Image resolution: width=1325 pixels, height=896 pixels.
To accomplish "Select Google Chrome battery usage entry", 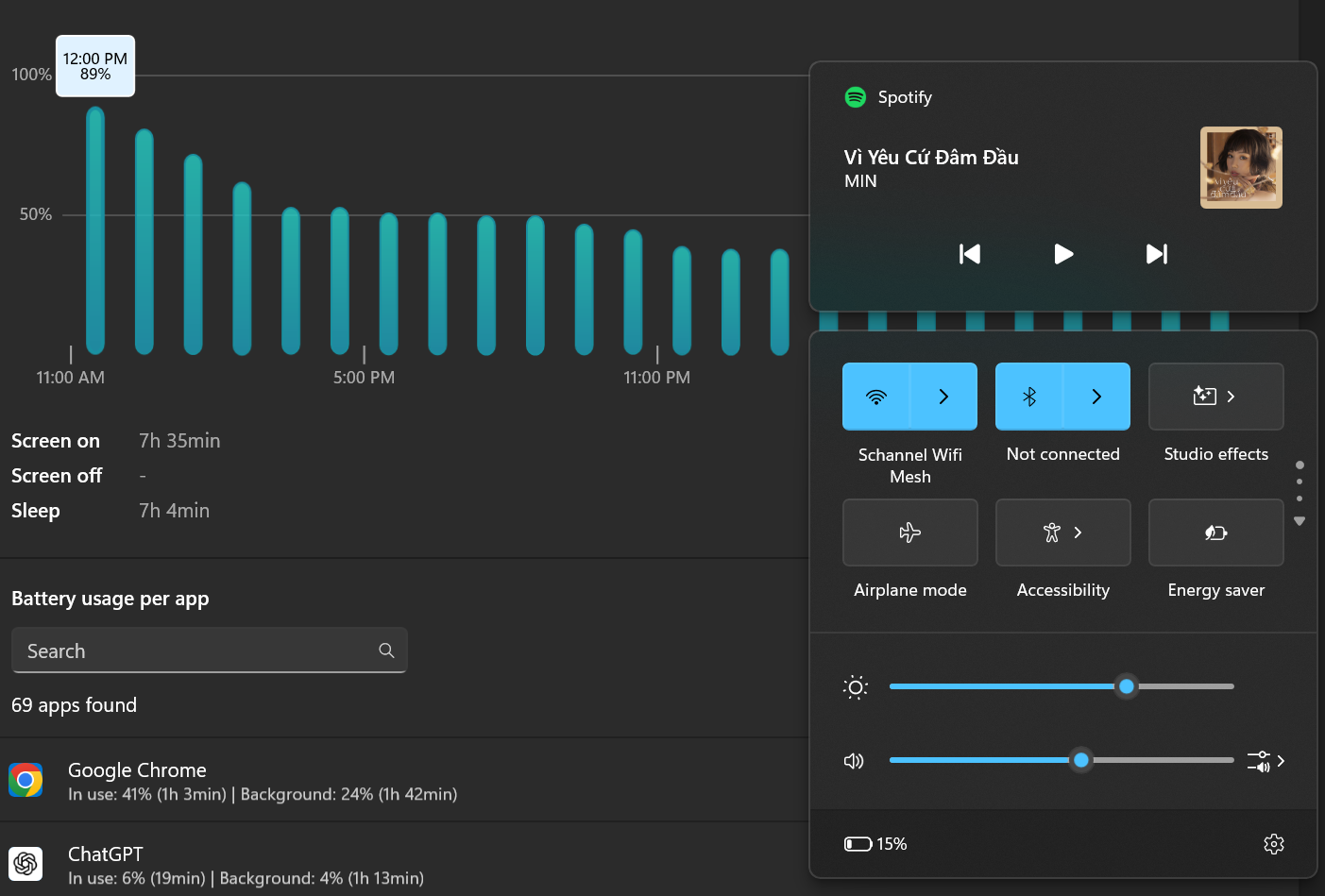I will (x=263, y=781).
